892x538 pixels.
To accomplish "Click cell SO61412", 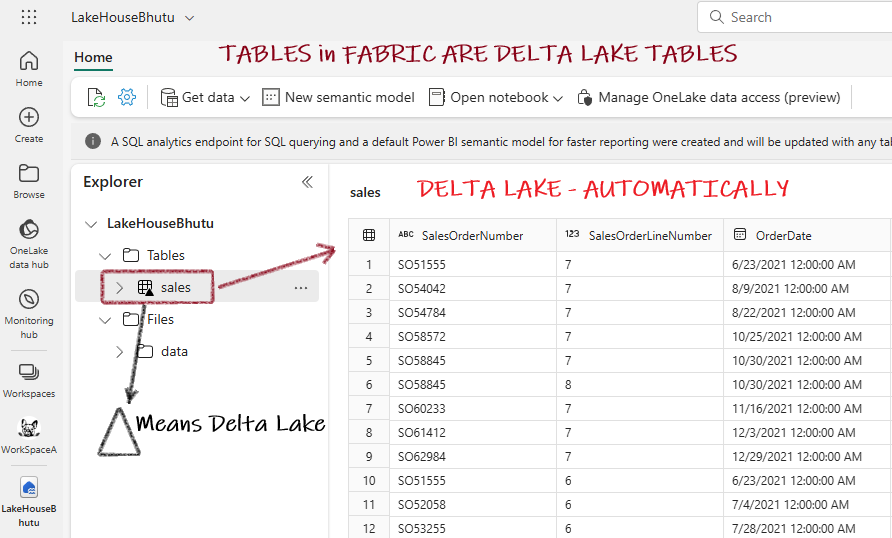I will tap(473, 432).
